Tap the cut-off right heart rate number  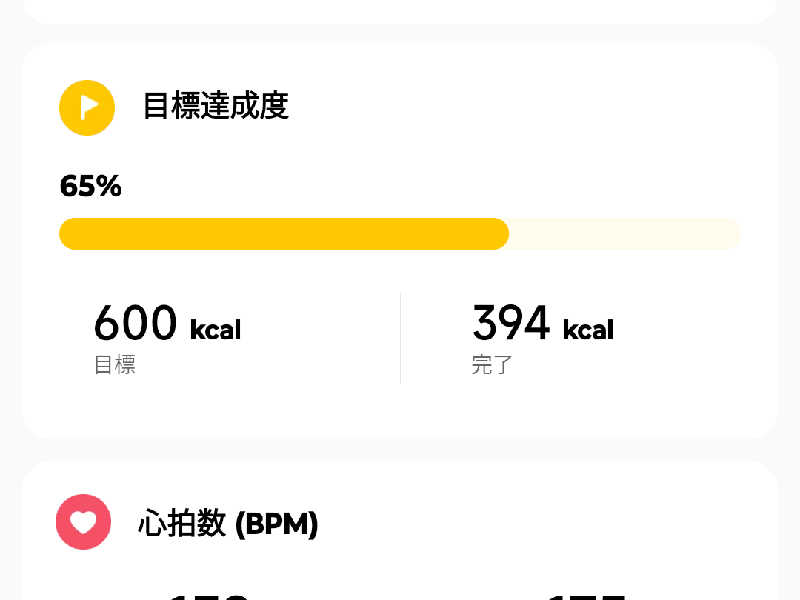[586, 596]
